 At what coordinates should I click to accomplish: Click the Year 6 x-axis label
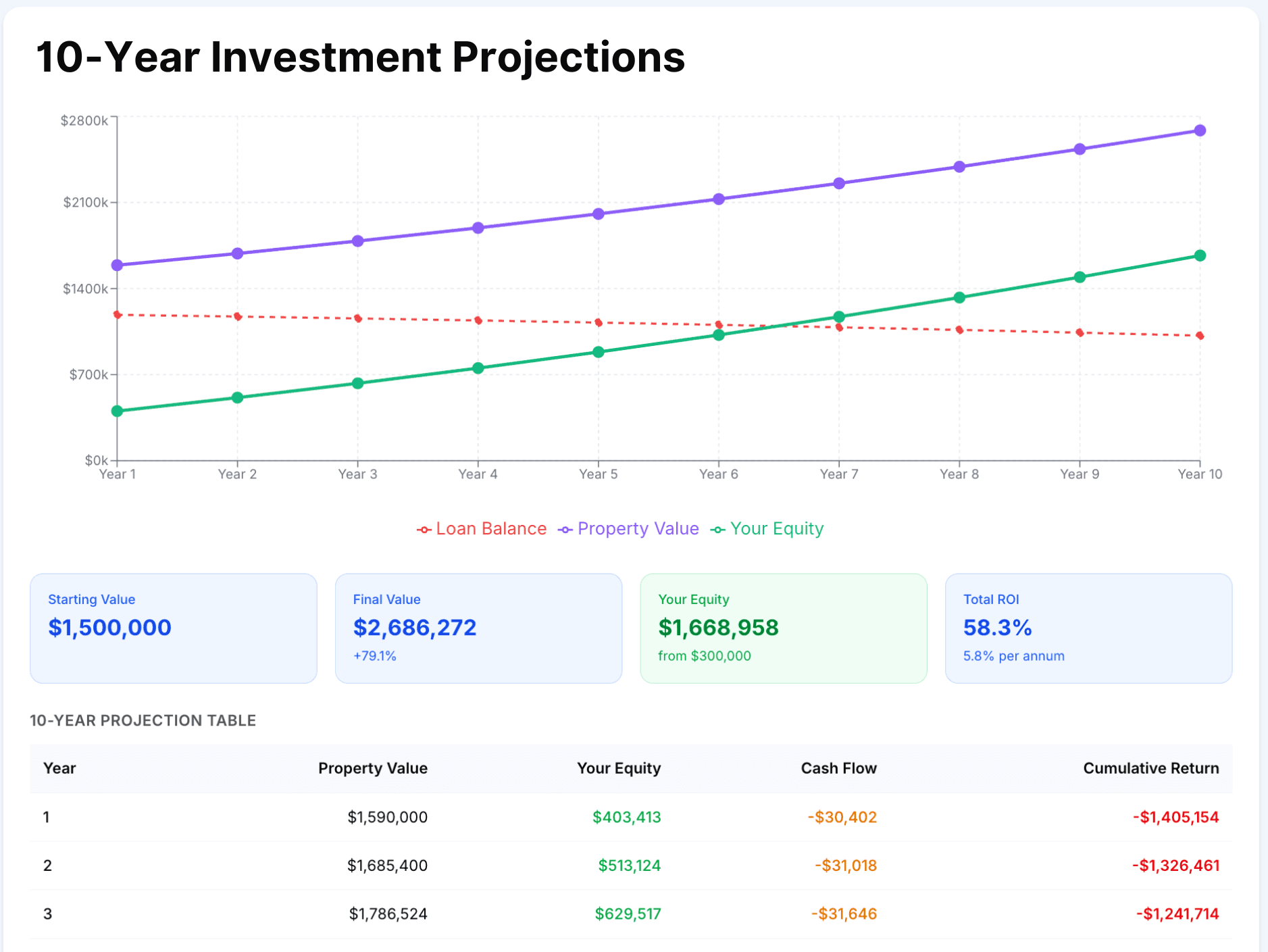[718, 474]
